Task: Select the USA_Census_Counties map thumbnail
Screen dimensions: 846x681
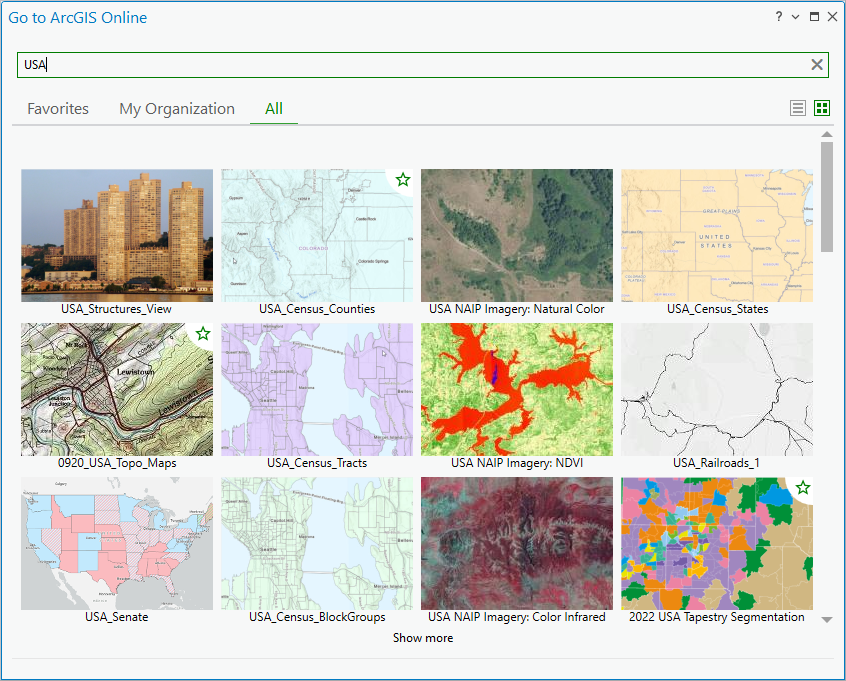Action: click(317, 235)
